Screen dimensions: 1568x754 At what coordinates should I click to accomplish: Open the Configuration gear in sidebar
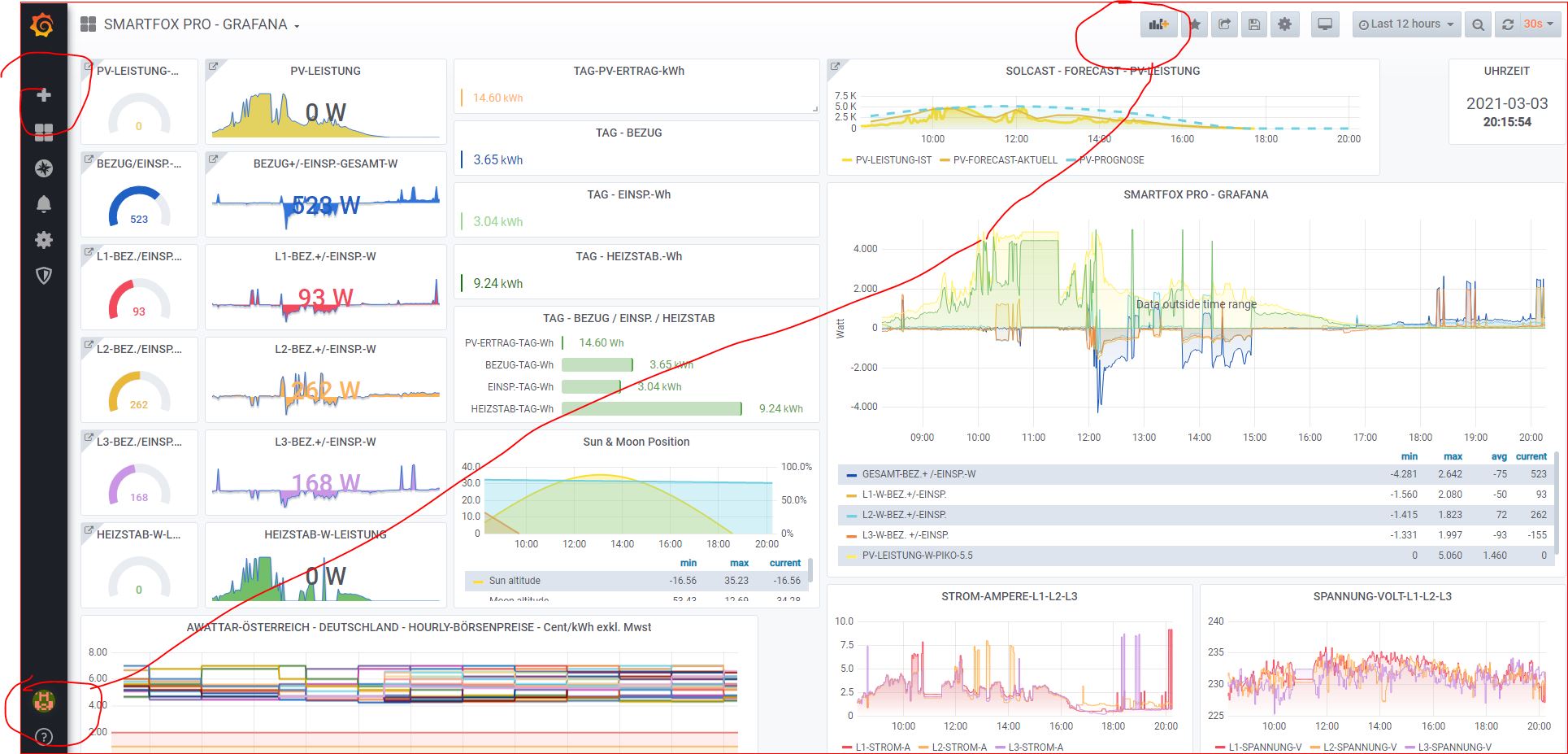[44, 240]
